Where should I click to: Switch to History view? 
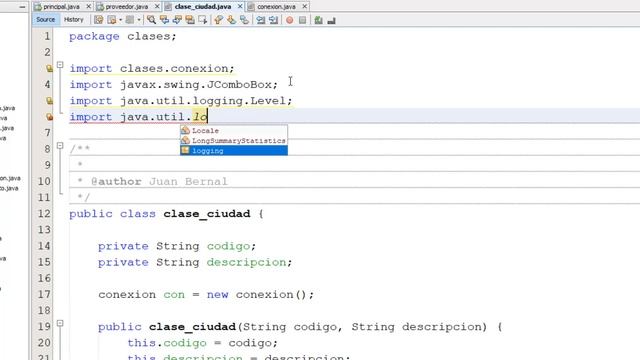pos(73,20)
